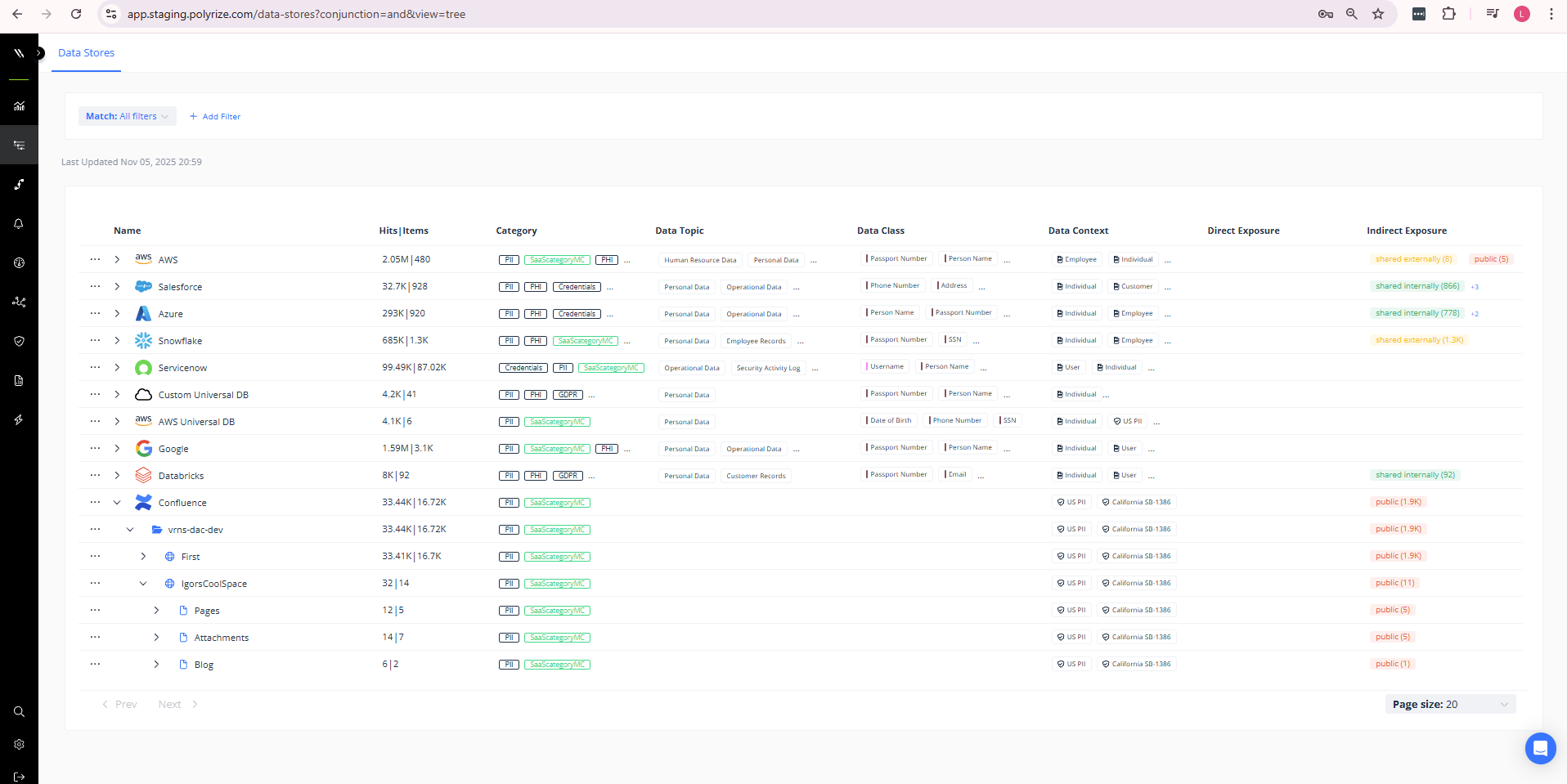Click the Add Filter button

215,117
